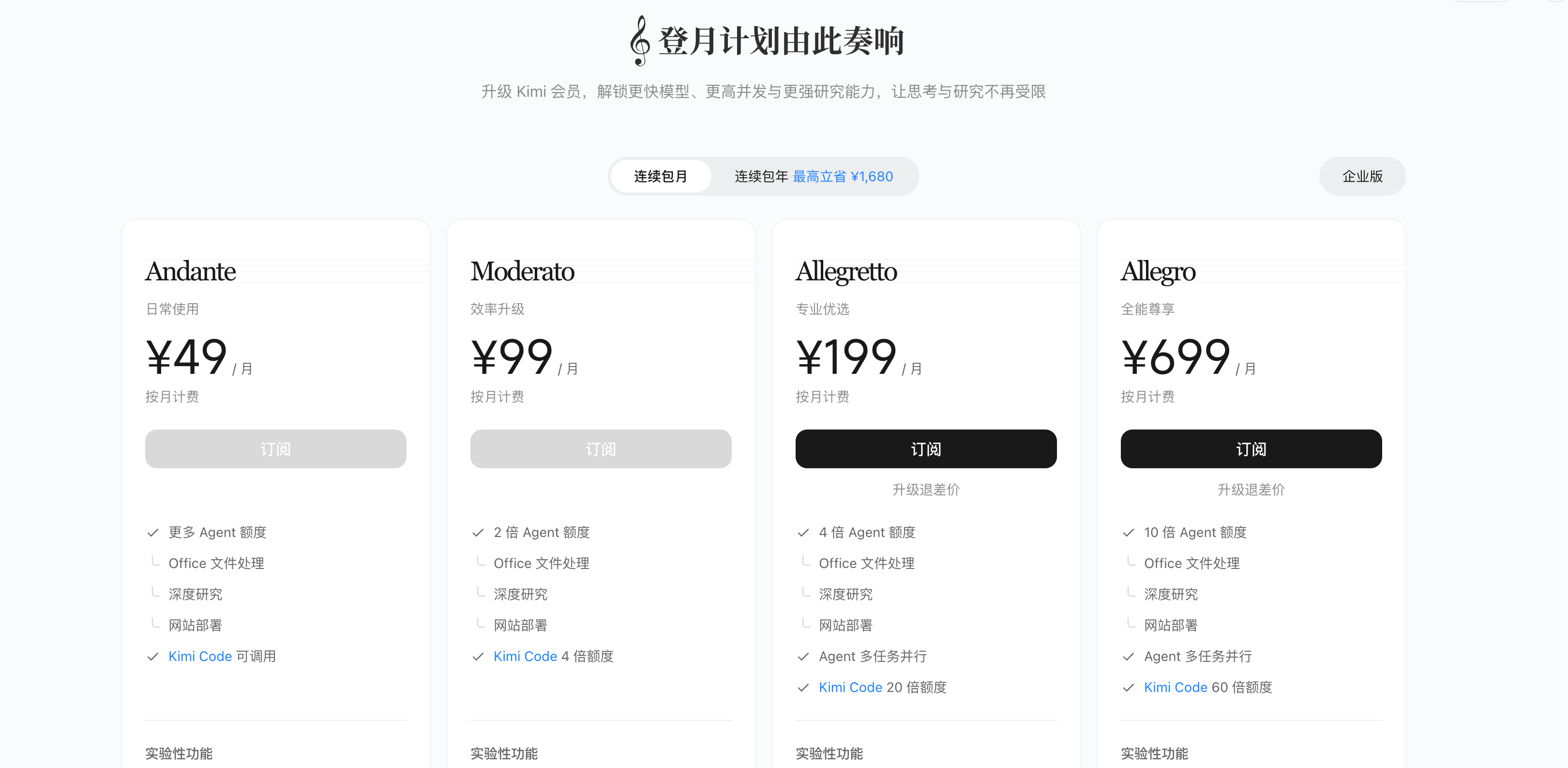Click checkmark beside 2 倍 Agent 额度
Screen dimensions: 1568x768
(478, 532)
